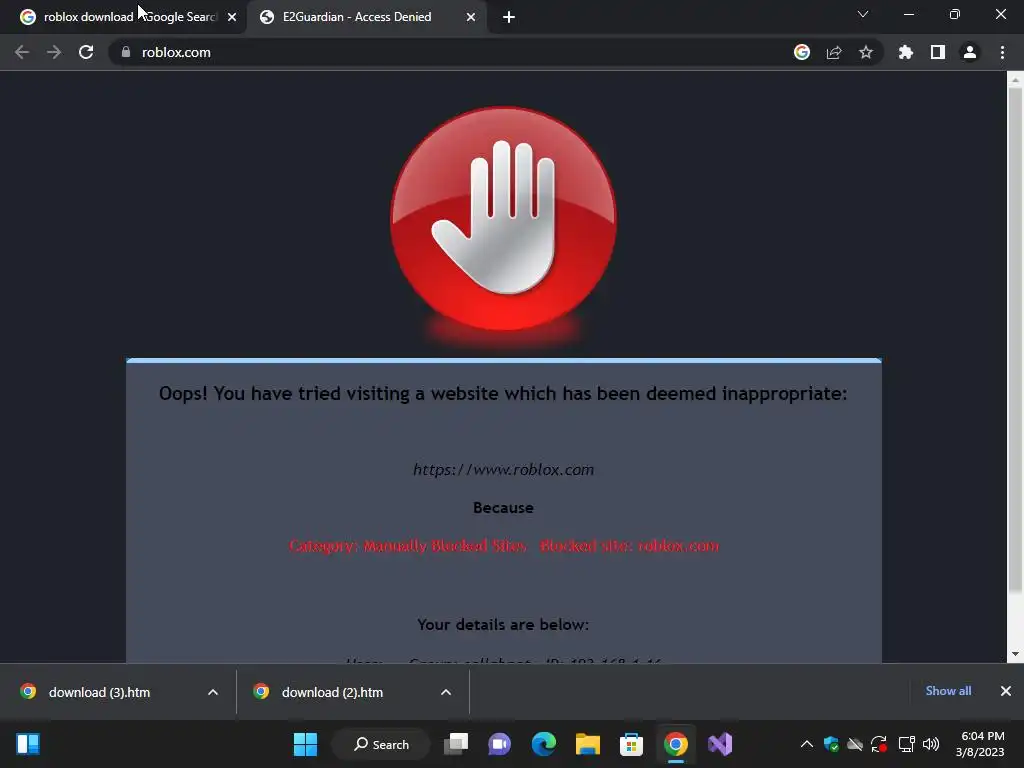Open the Chrome profile menu
The image size is (1024, 768).
point(970,52)
